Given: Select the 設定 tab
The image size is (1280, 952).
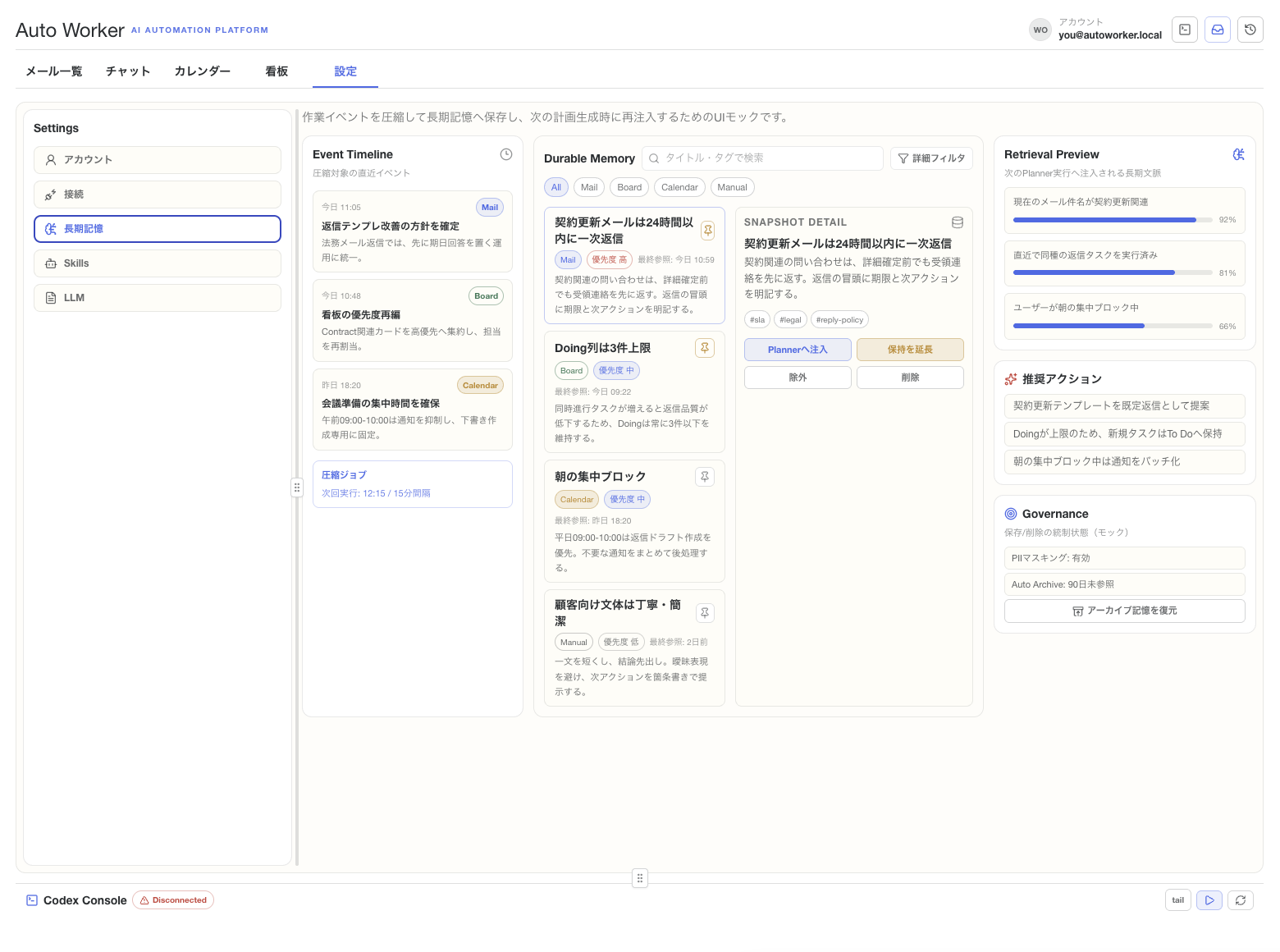Looking at the screenshot, I should [x=345, y=71].
